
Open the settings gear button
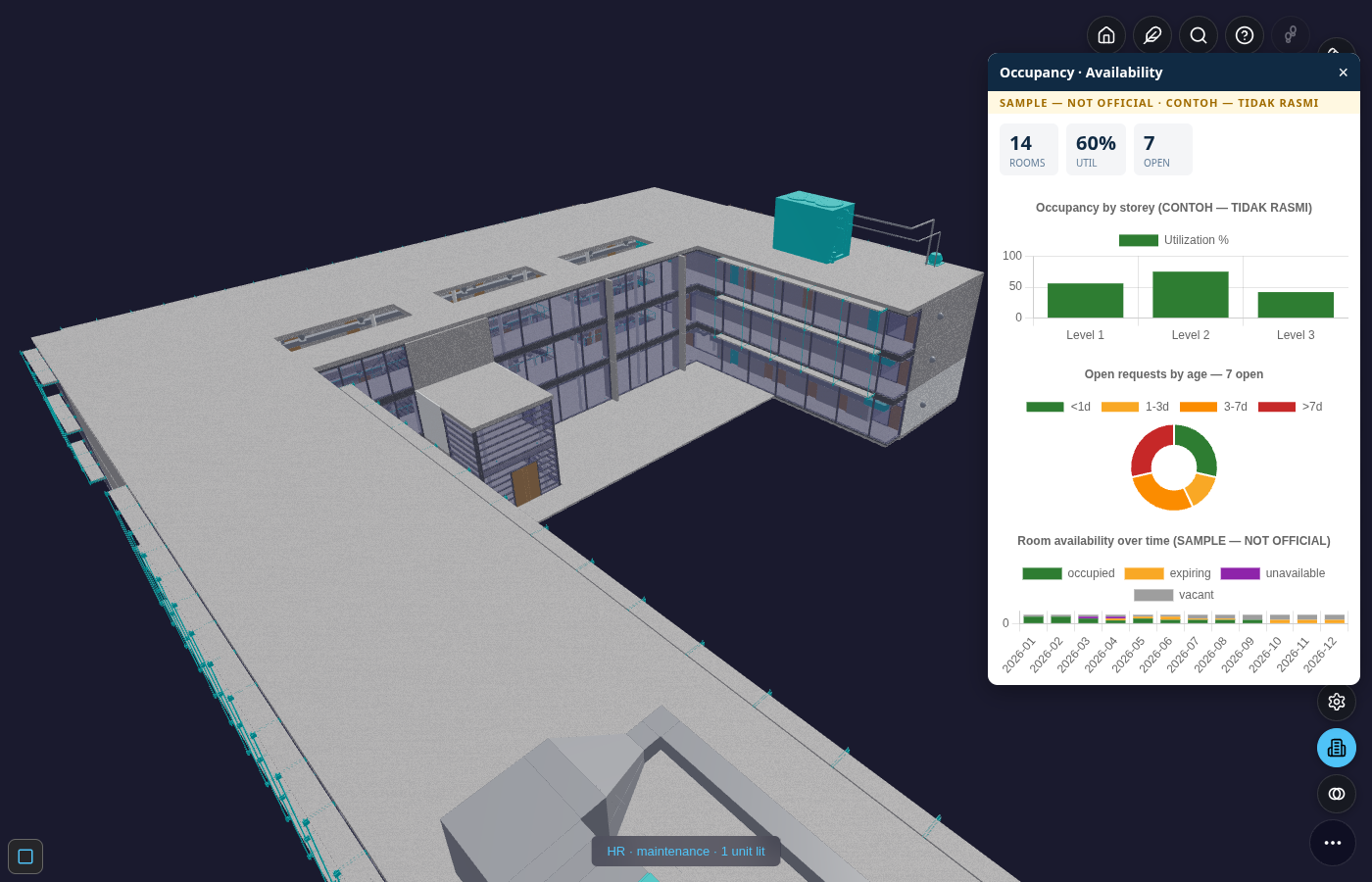(1337, 702)
